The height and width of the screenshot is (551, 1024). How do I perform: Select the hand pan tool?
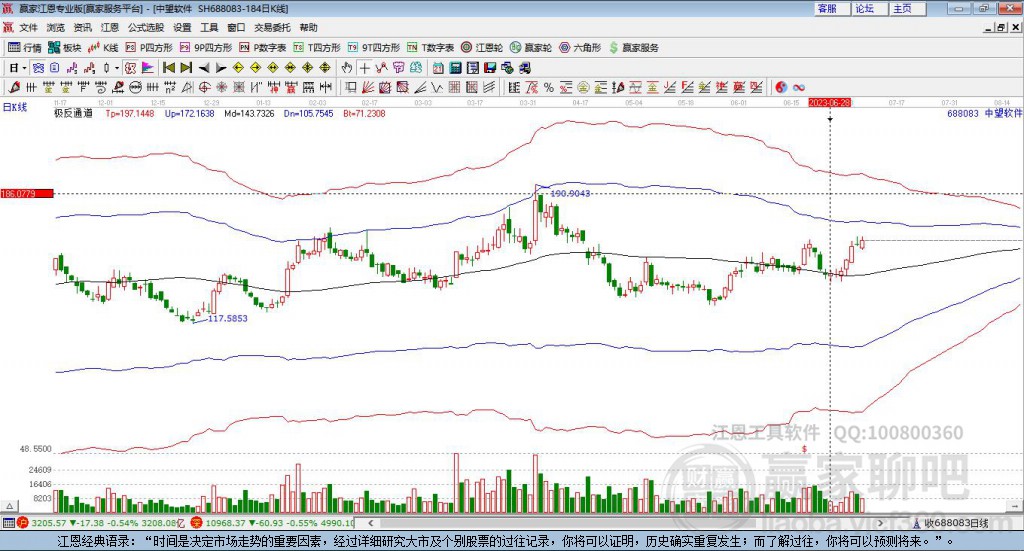[347, 68]
